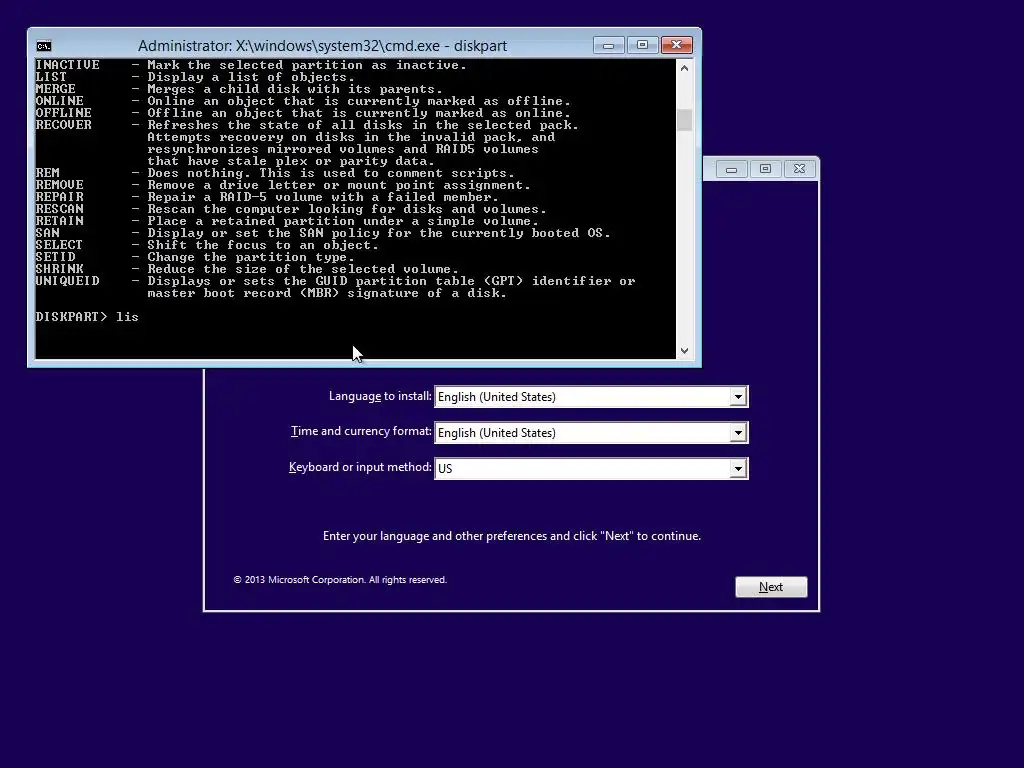Screen dimensions: 1024x768
Task: Click the Keyboard input method dropdown arrow
Action: (738, 468)
